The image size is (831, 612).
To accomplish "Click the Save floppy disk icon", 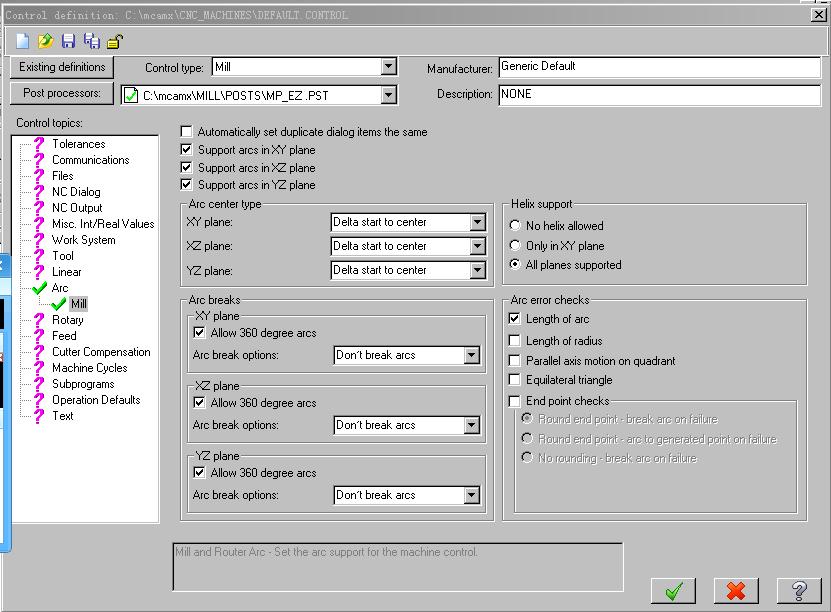I will [68, 41].
